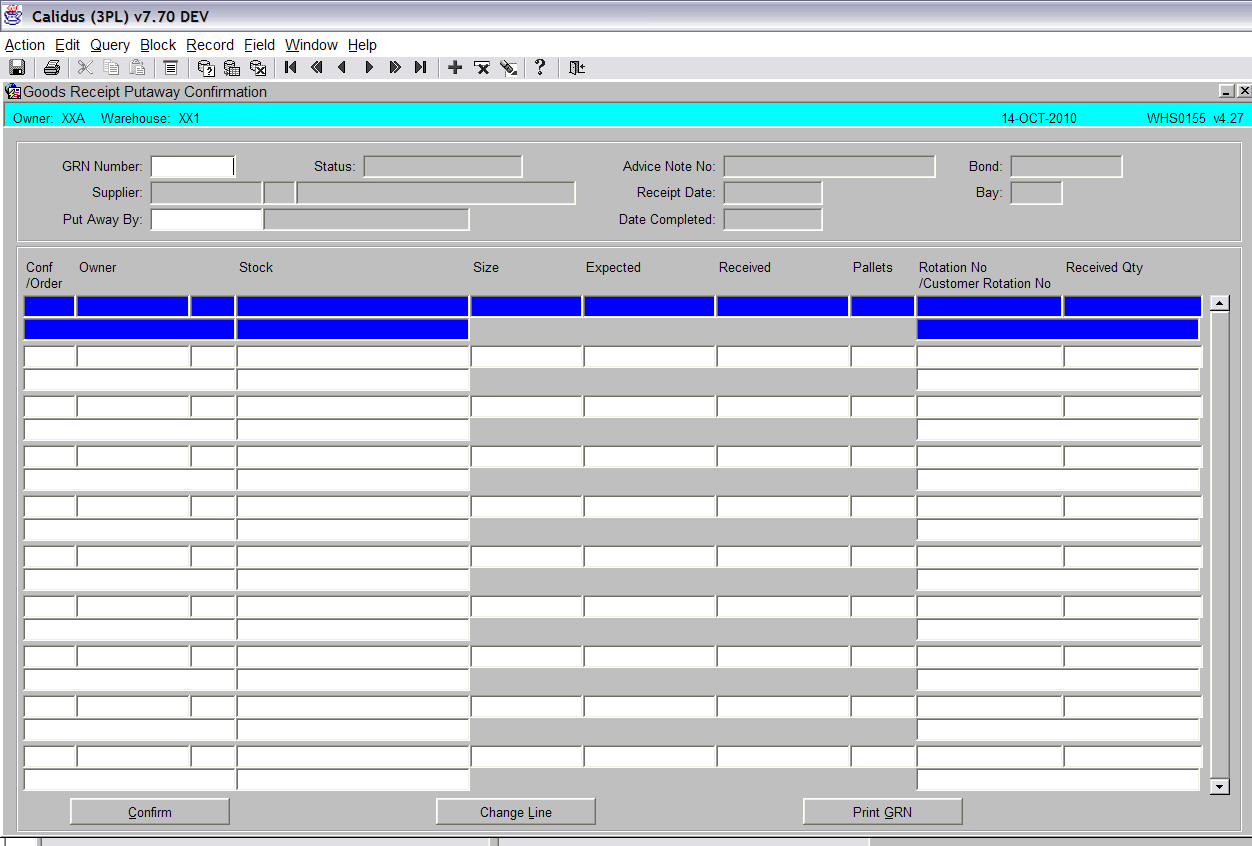Open the Field menu
This screenshot has width=1252, height=846.
pyautogui.click(x=259, y=45)
